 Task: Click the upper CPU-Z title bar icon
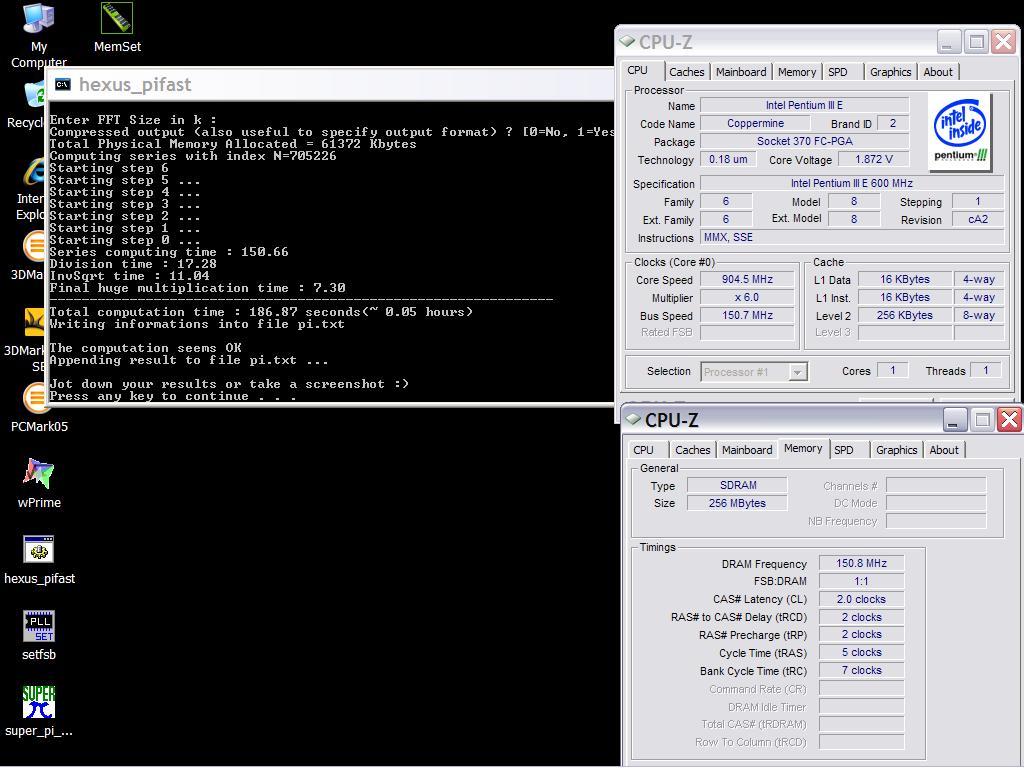pos(628,41)
